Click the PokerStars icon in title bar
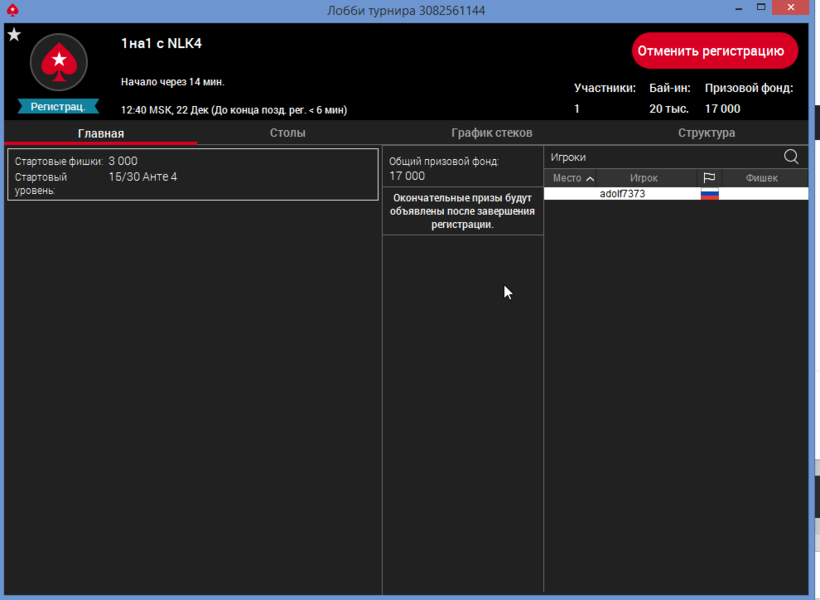 [12, 10]
